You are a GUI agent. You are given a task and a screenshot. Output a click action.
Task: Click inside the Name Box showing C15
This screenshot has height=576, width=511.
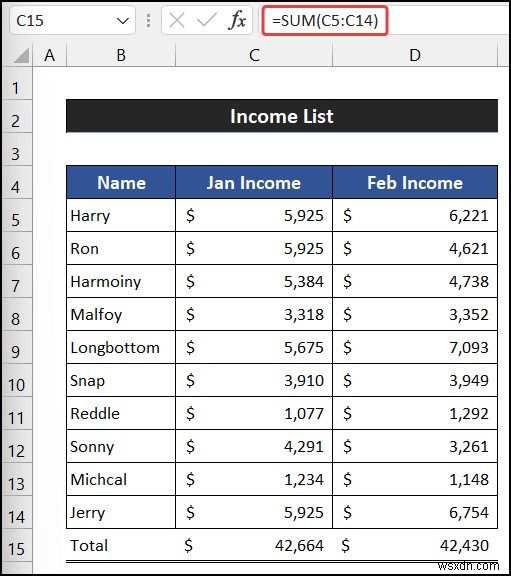(x=62, y=21)
